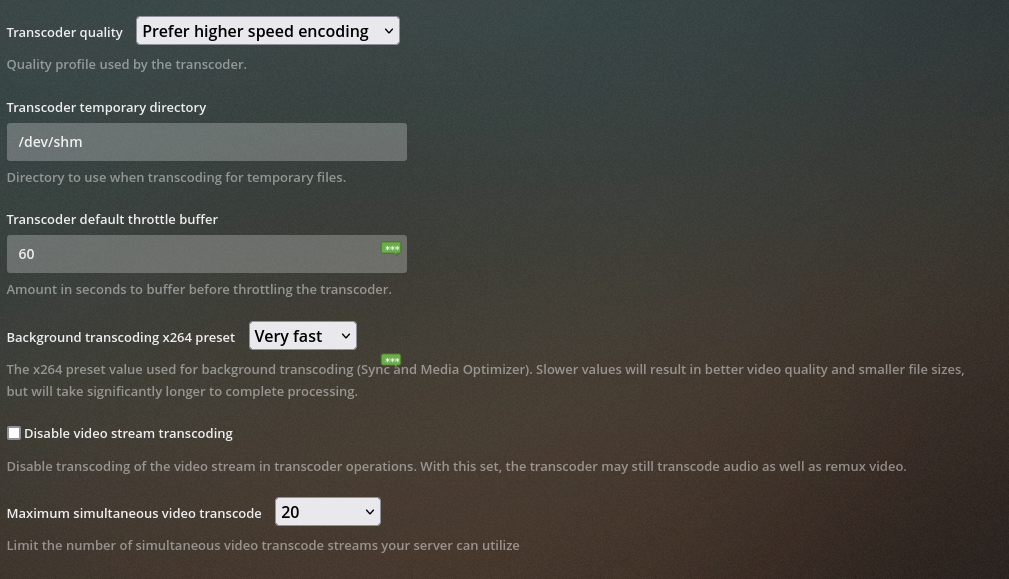Click the 'Transcoder quality' field label
Screen dimensions: 1009x579
tap(64, 32)
